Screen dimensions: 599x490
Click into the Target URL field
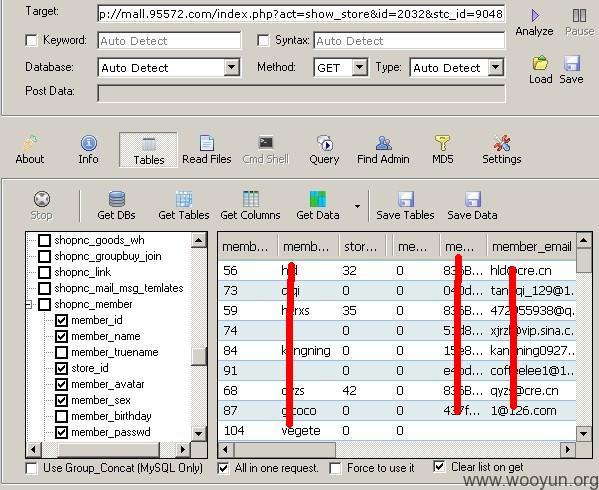pos(301,14)
